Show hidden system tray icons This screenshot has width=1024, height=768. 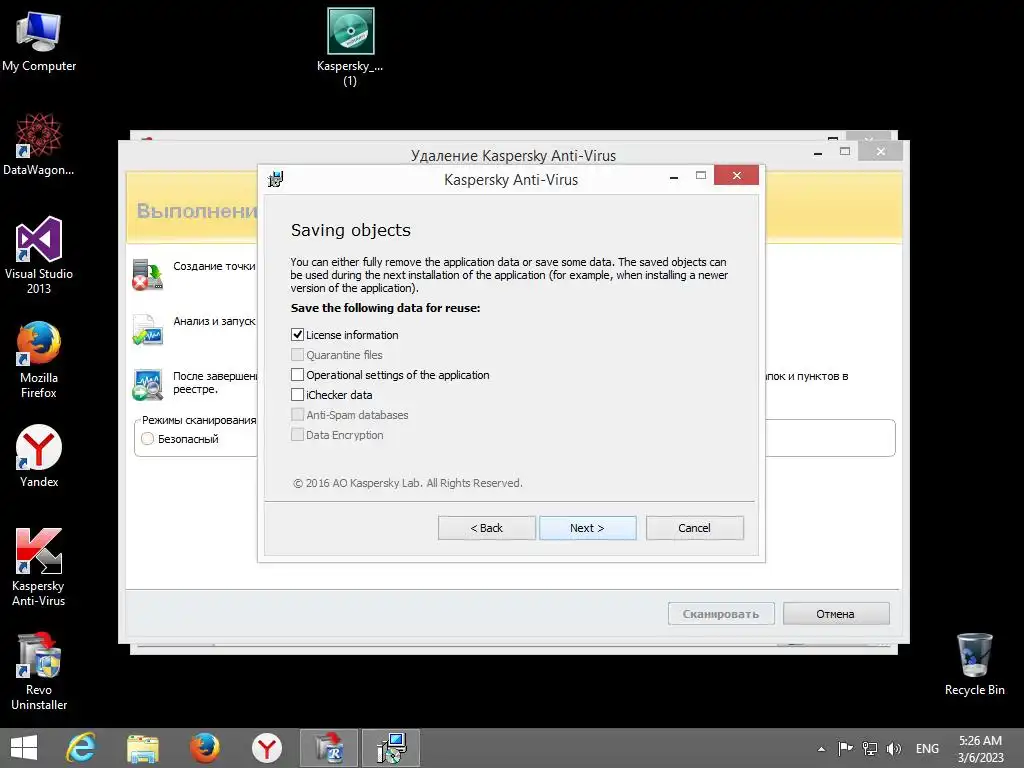pyautogui.click(x=821, y=749)
